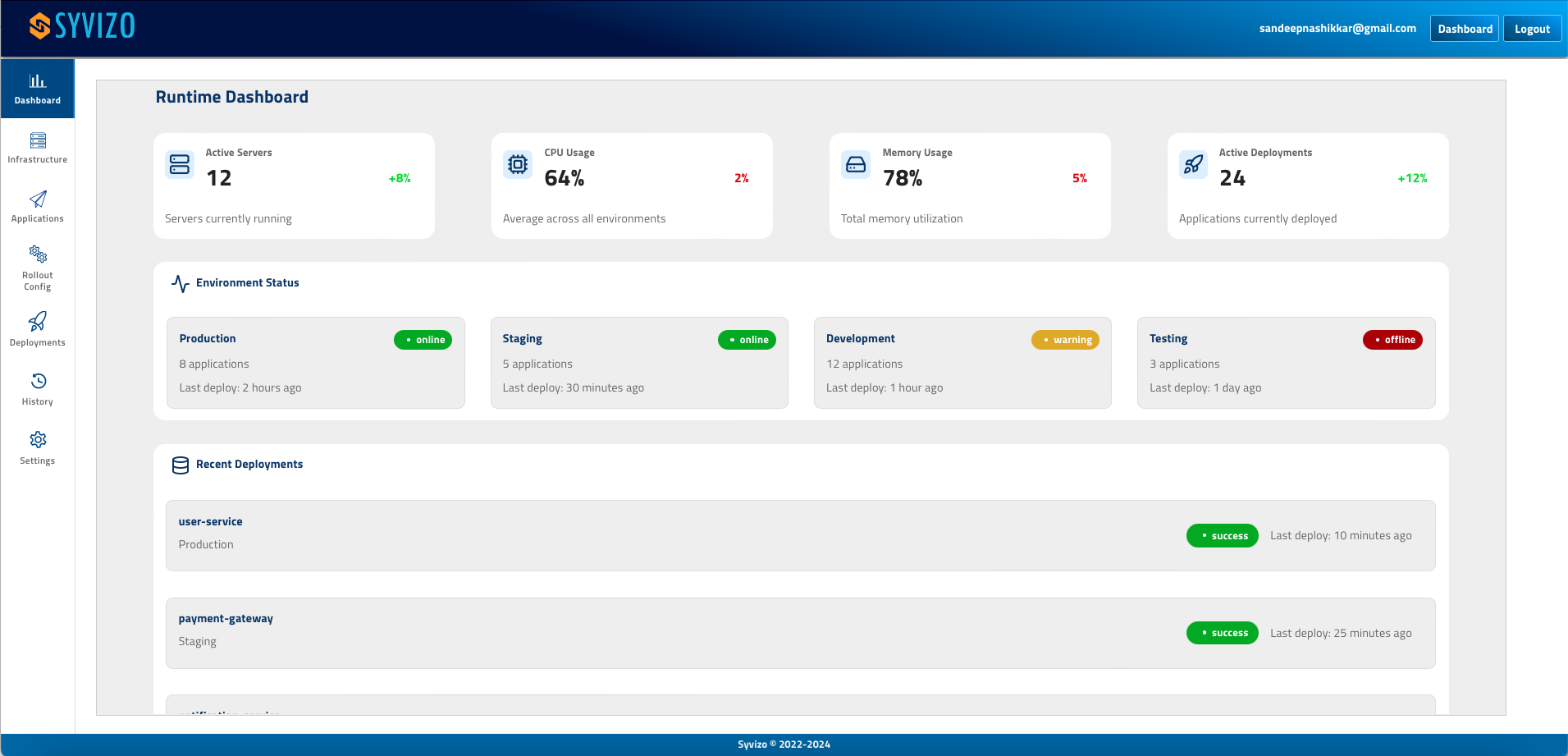This screenshot has height=756, width=1568.
Task: Open the user-service deployment row
Action: [x=801, y=535]
